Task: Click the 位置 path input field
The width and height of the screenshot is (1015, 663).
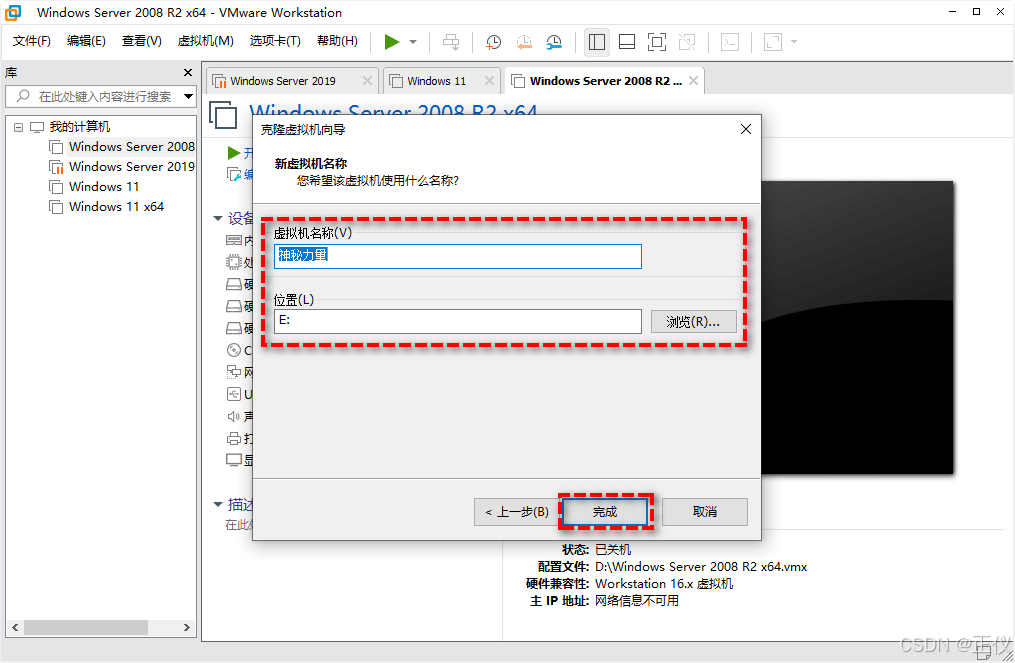Action: [x=458, y=321]
